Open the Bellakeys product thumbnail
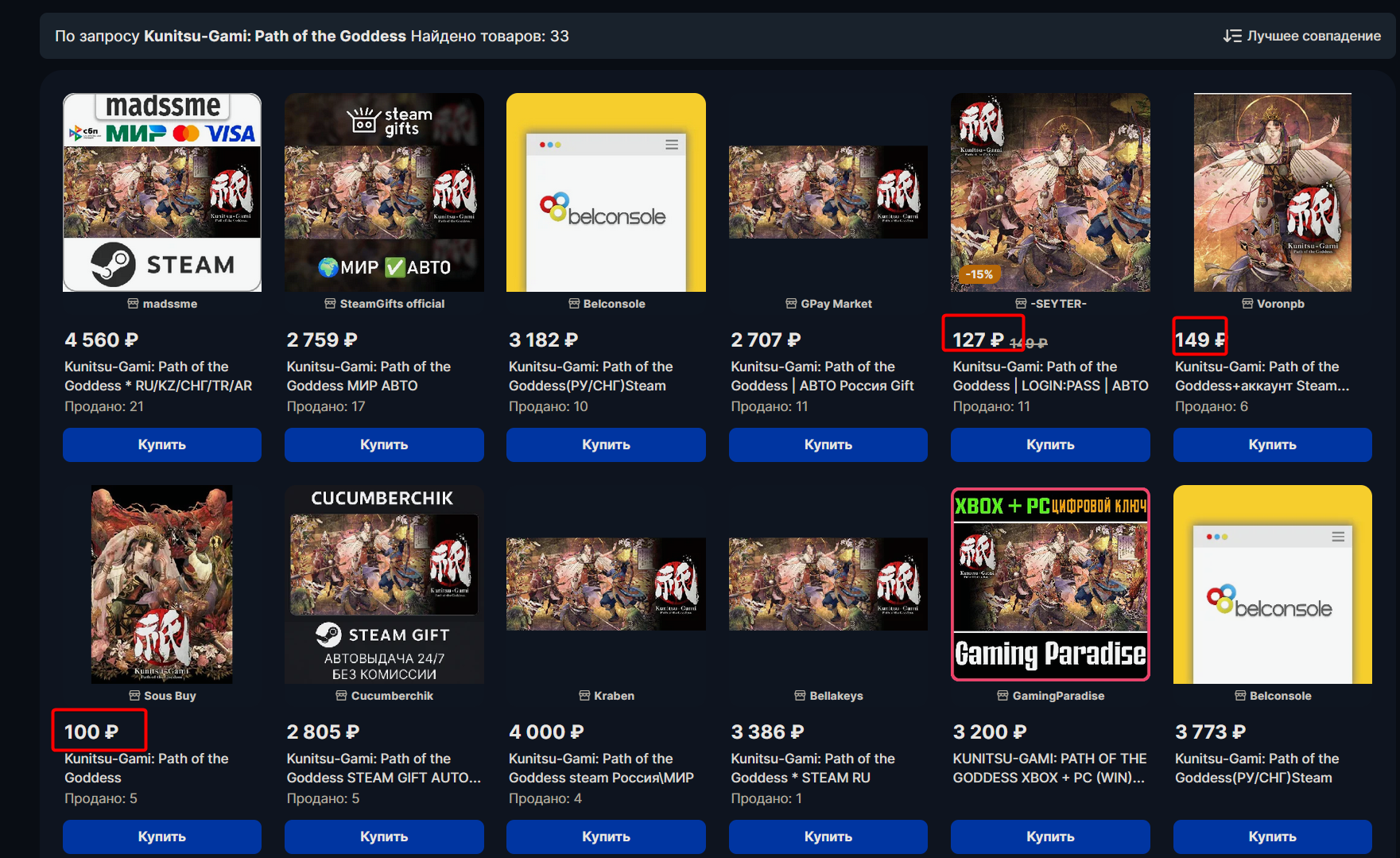 point(828,584)
